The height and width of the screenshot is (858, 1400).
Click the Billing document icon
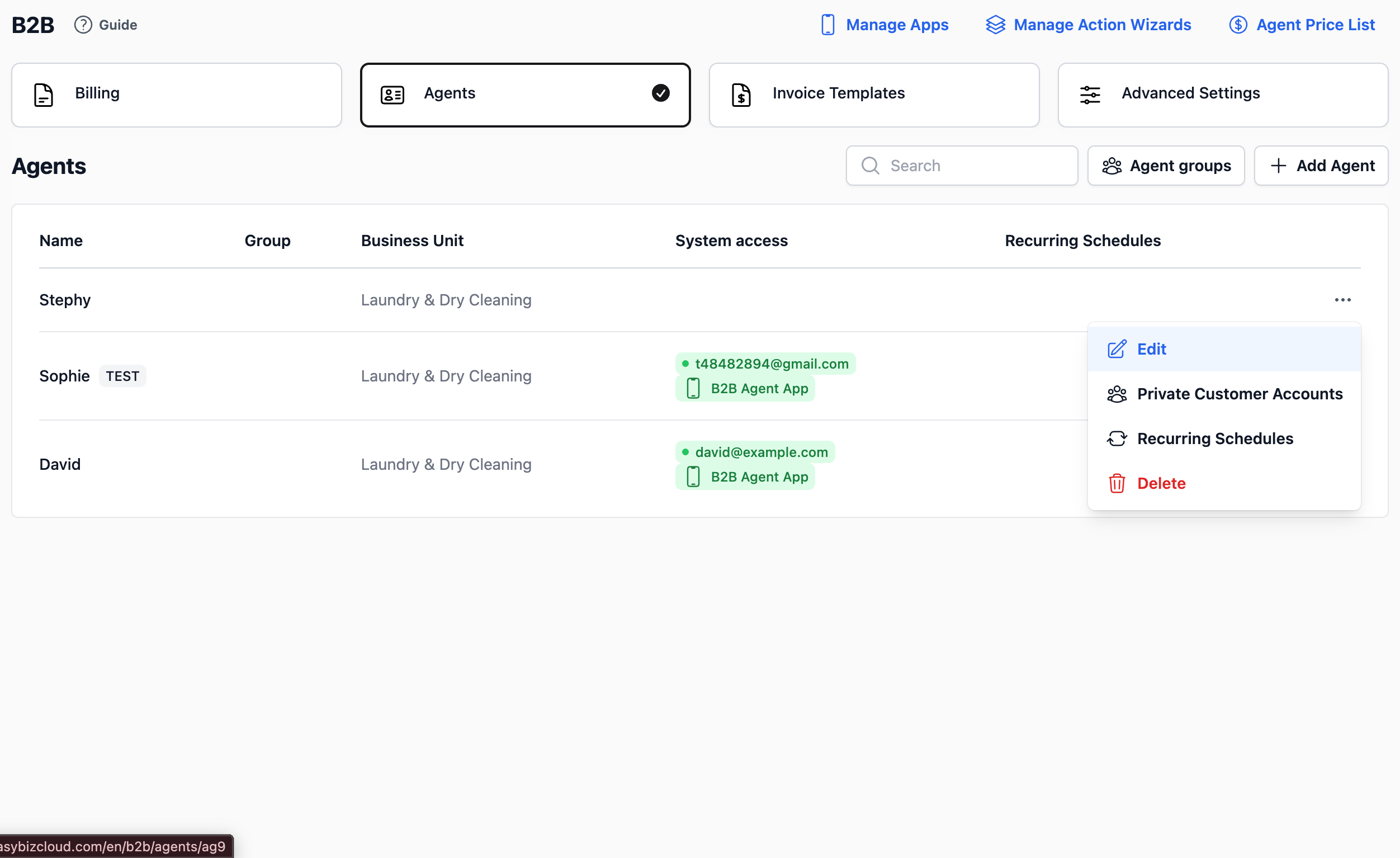coord(43,95)
